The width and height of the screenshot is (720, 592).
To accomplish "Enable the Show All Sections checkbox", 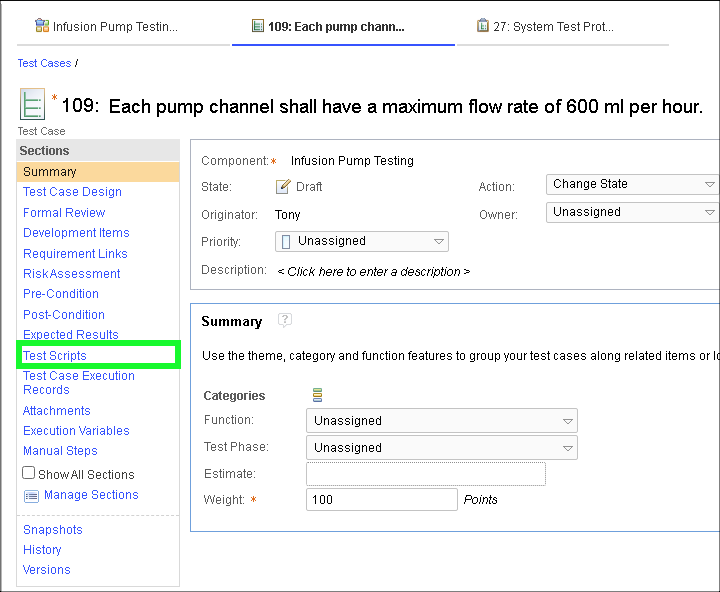I will [29, 473].
